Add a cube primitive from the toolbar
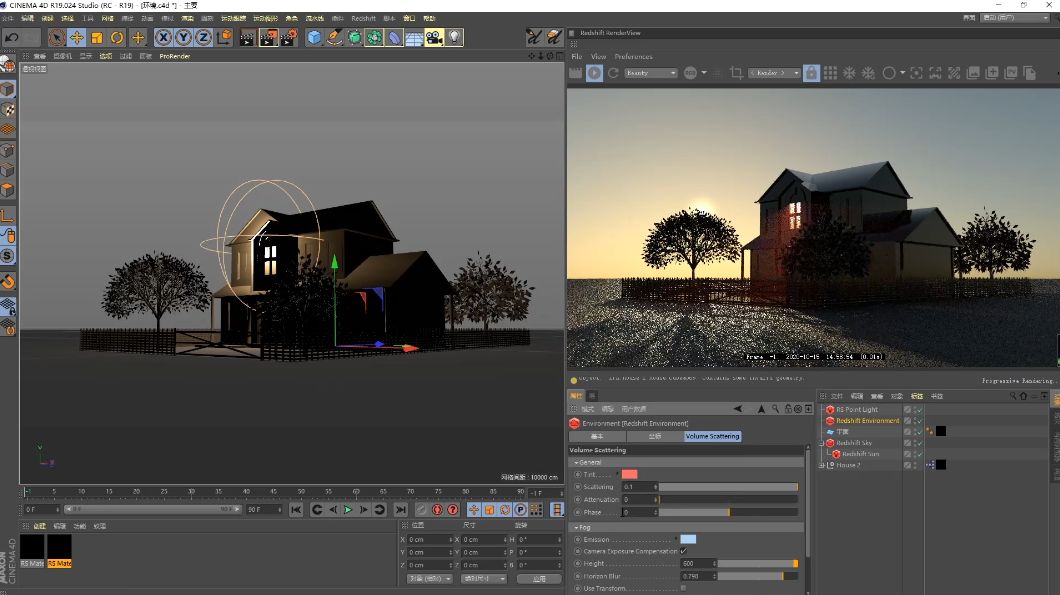Image resolution: width=1060 pixels, height=595 pixels. [x=314, y=38]
